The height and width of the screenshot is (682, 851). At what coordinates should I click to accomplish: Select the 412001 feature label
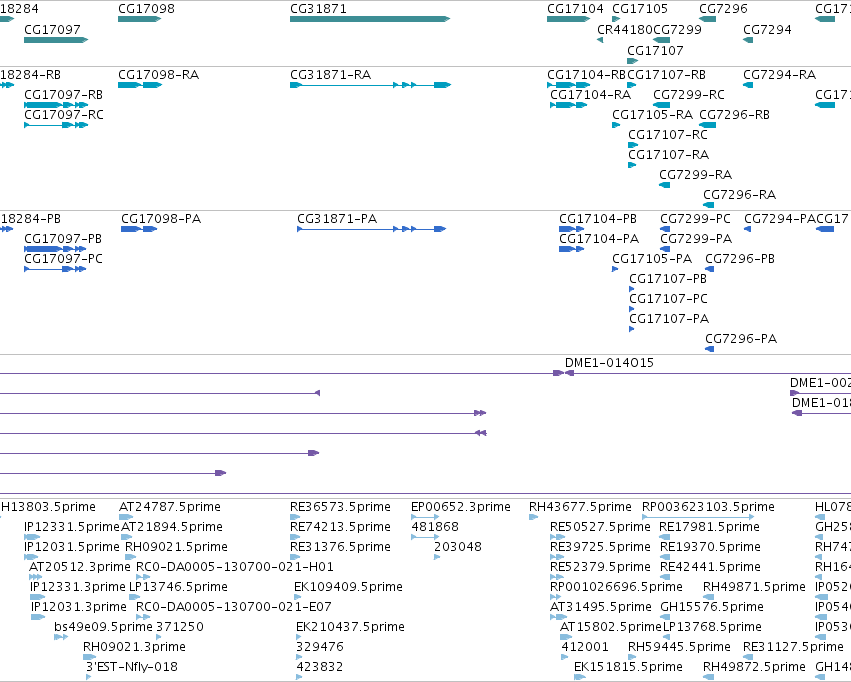tap(585, 648)
